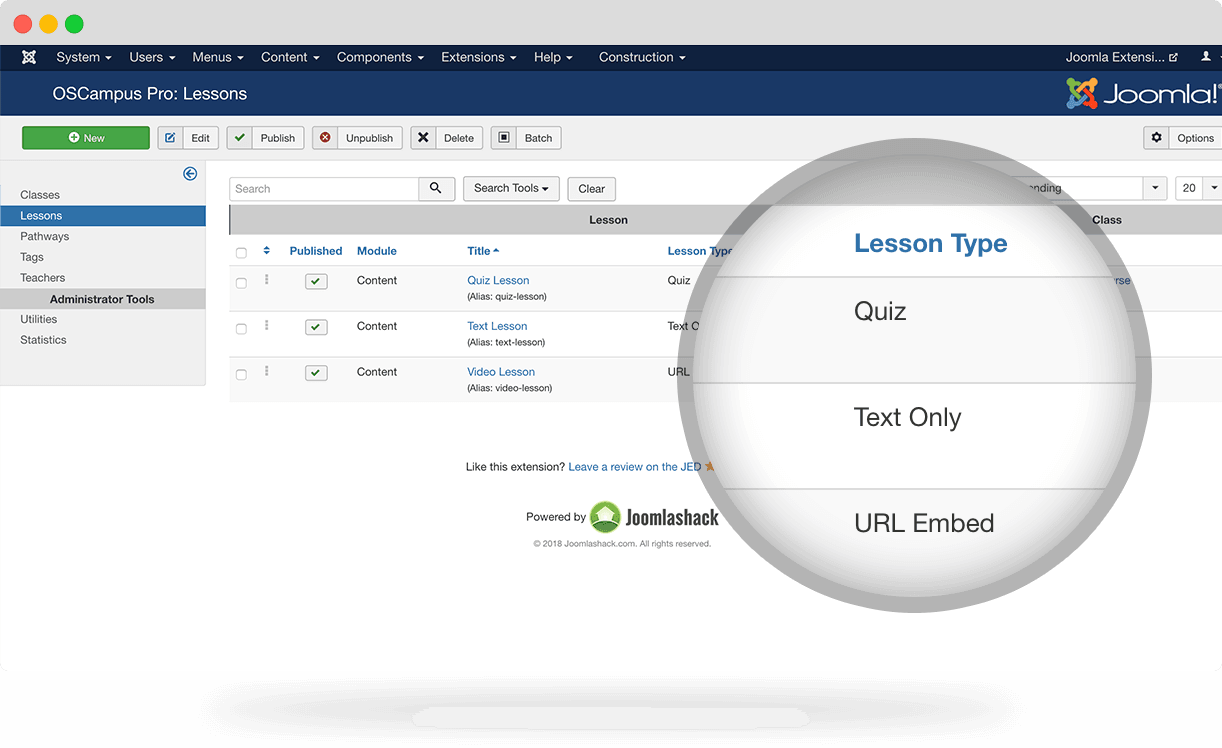Select Utilities in the sidebar
The image size is (1222, 748).
pos(39,319)
